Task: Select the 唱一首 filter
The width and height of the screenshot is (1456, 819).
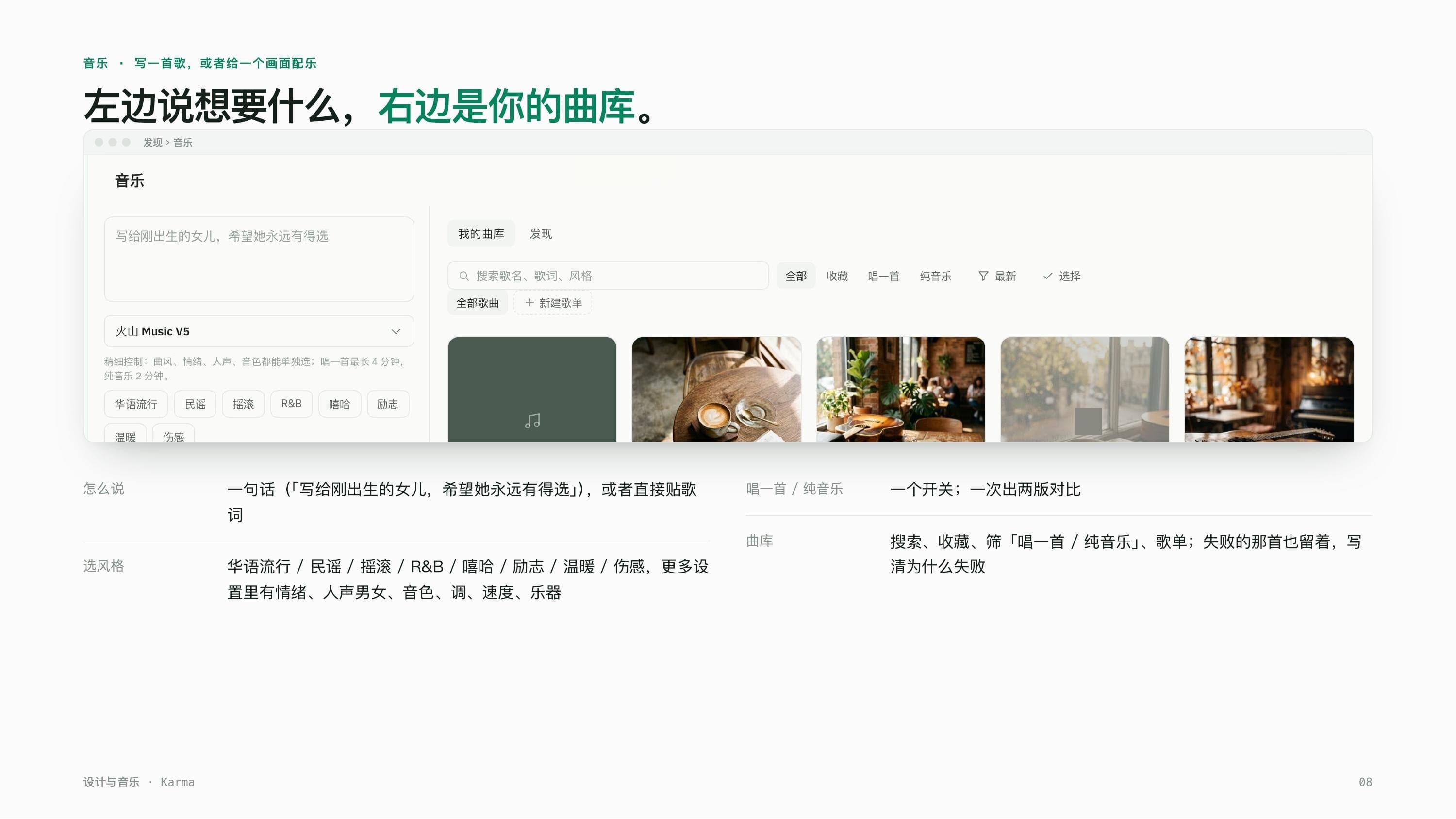Action: coord(883,276)
